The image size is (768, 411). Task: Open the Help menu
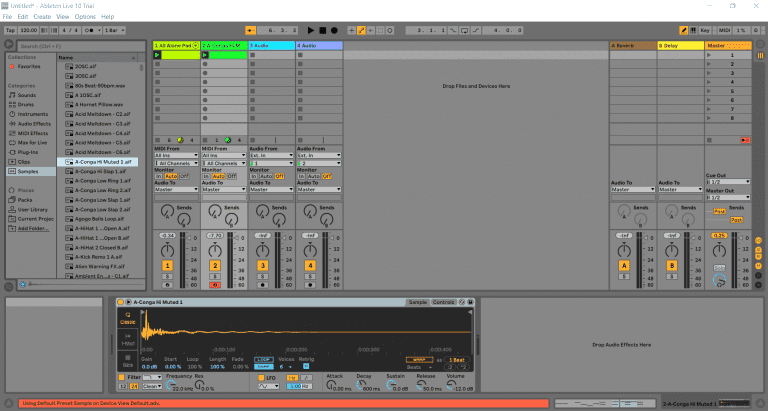108,17
